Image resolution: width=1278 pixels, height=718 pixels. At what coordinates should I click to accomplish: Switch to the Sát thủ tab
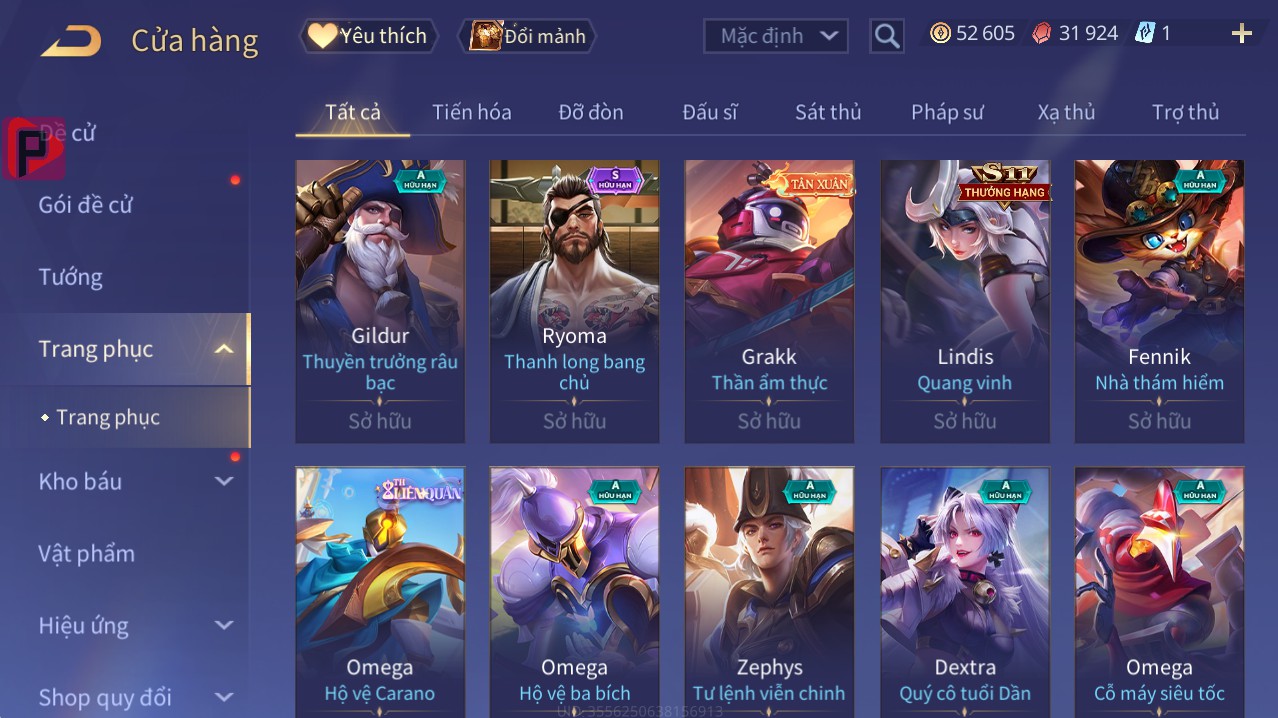(x=828, y=112)
